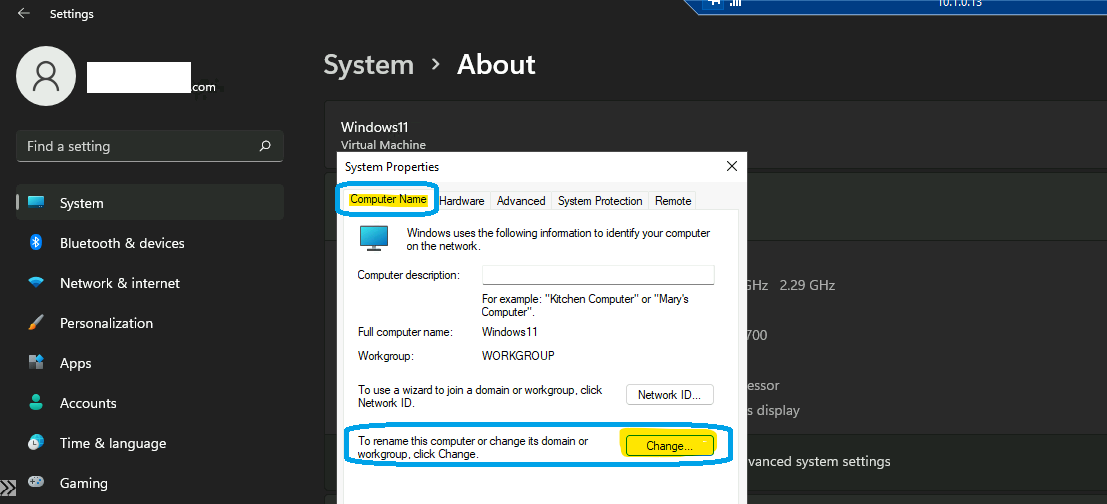Image resolution: width=1107 pixels, height=504 pixels.
Task: Click the Computer description text field
Action: 598,275
